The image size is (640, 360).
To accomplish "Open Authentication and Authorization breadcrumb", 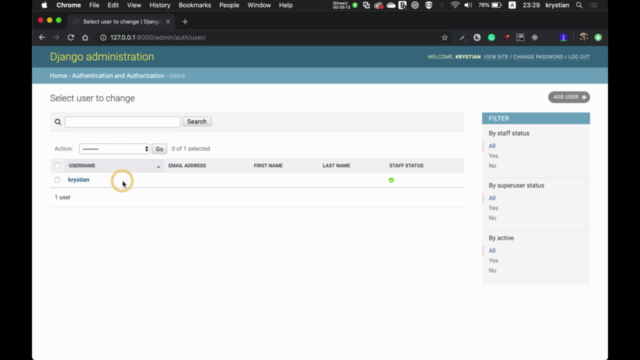I will [118, 76].
